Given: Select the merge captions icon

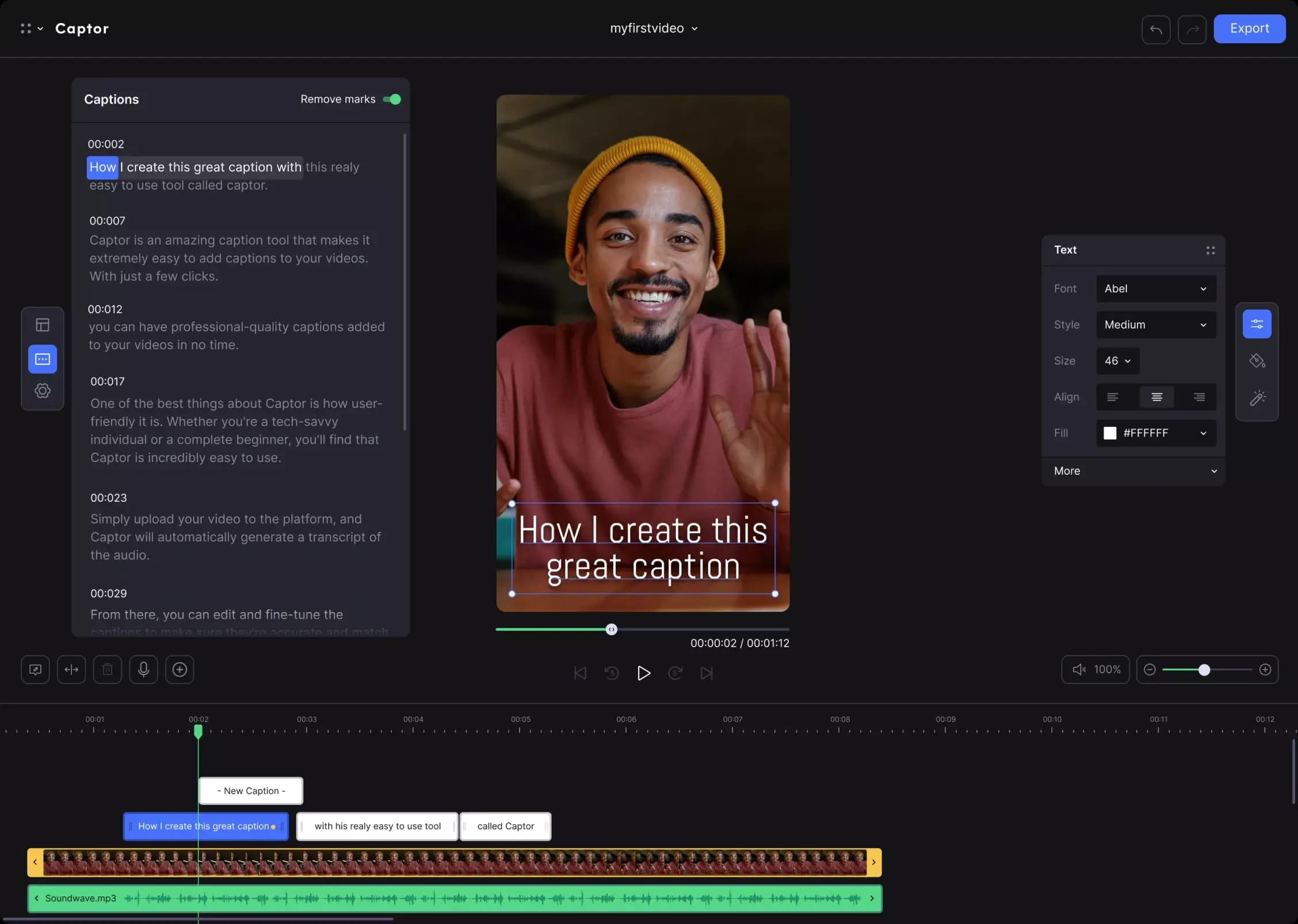Looking at the screenshot, I should tap(71, 669).
